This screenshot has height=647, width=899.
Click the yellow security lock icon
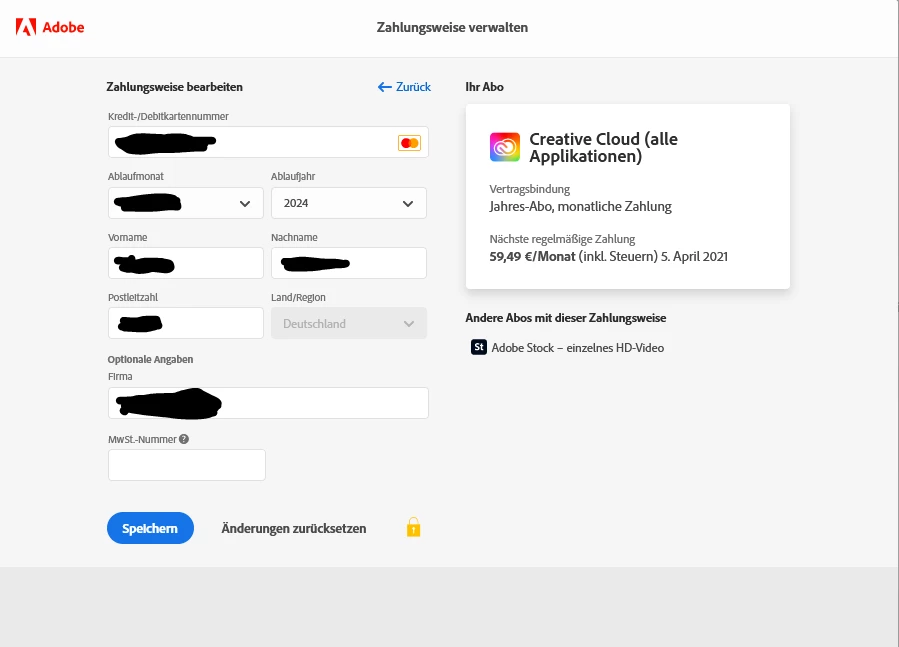[x=413, y=527]
